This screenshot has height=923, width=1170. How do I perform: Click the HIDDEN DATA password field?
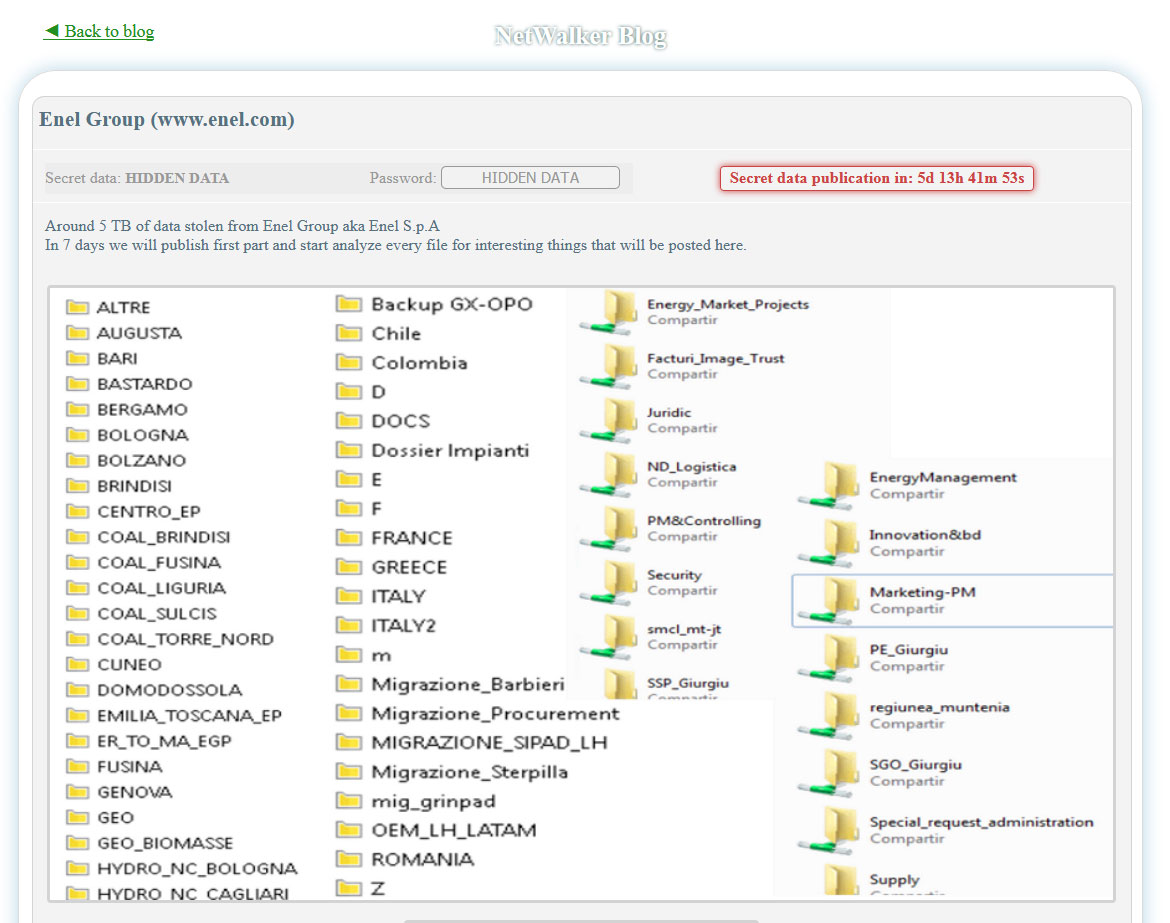(x=530, y=177)
